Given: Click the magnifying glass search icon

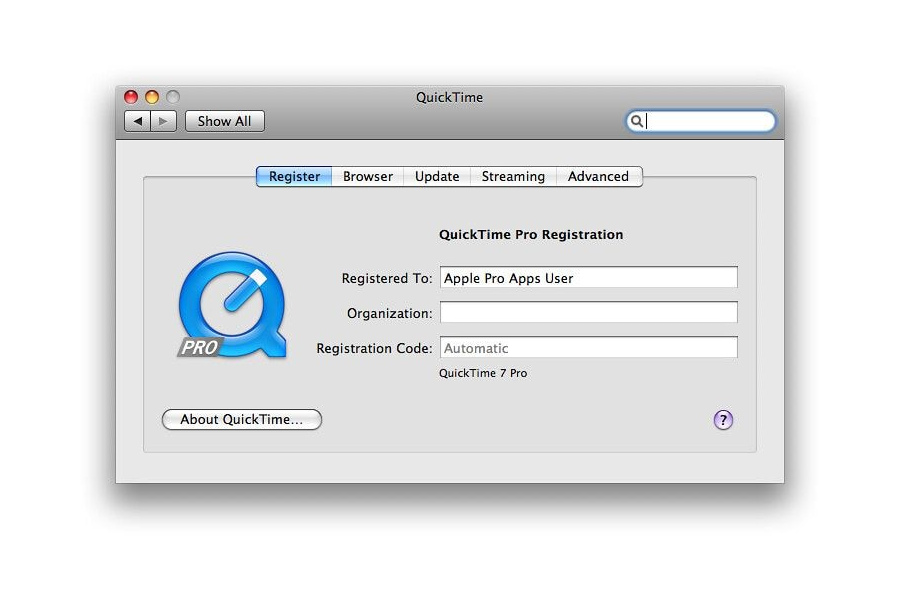Looking at the screenshot, I should [x=637, y=121].
